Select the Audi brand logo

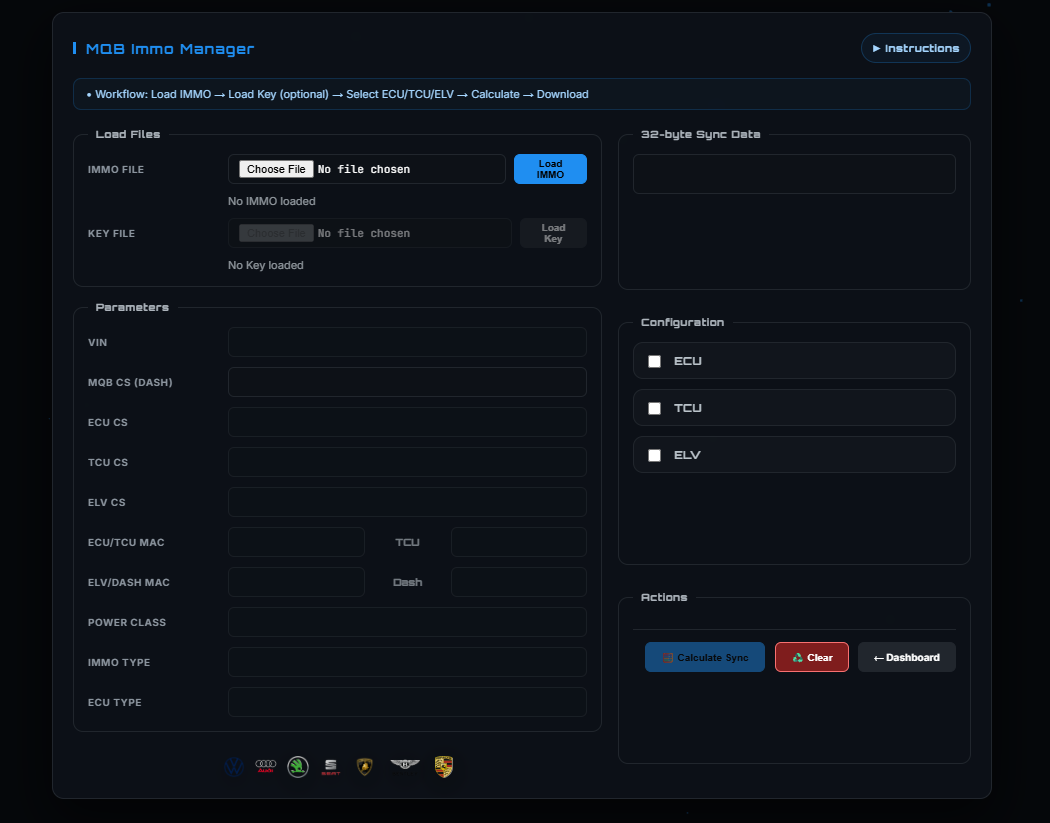coord(265,767)
